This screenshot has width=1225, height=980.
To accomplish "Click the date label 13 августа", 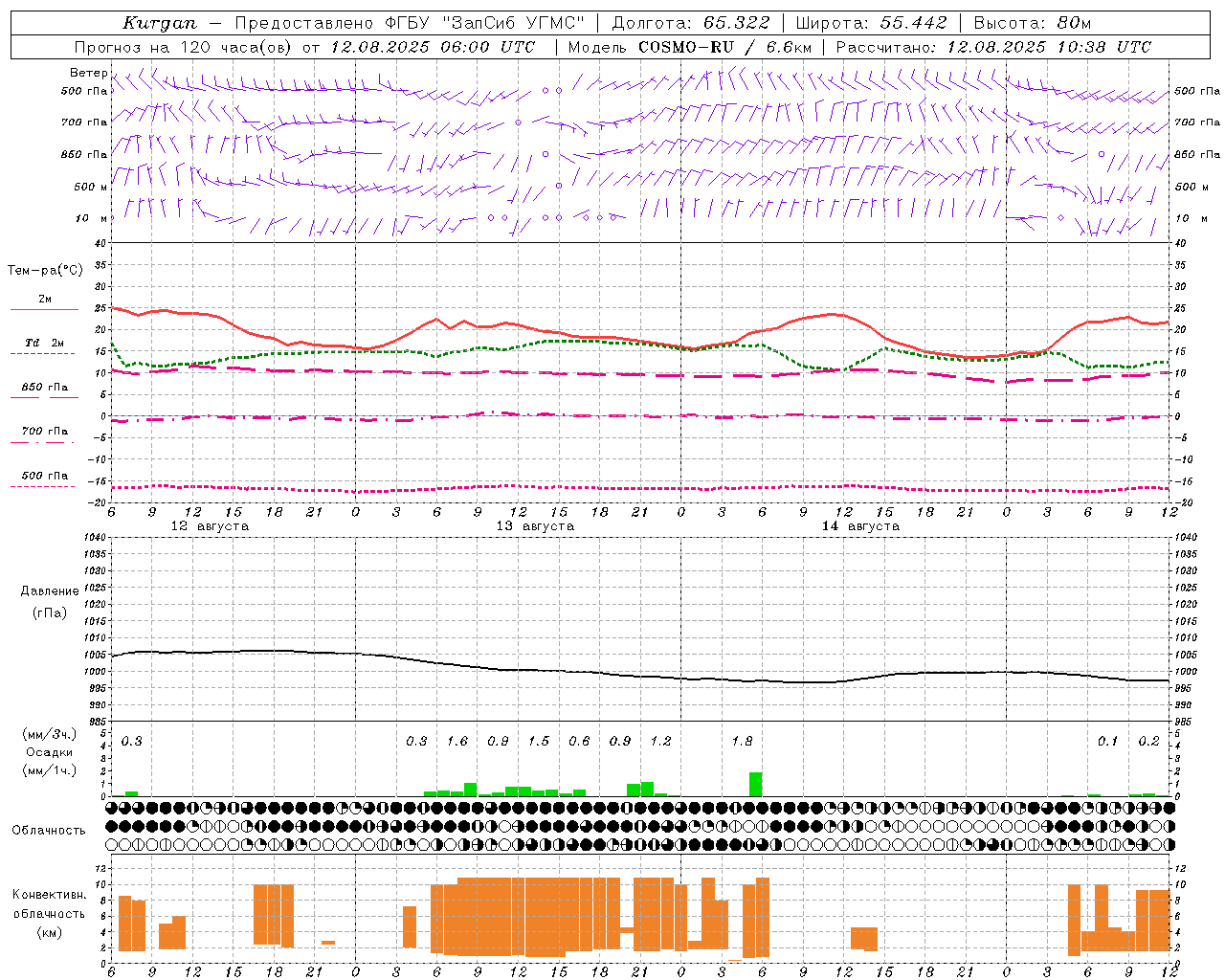I will point(535,526).
